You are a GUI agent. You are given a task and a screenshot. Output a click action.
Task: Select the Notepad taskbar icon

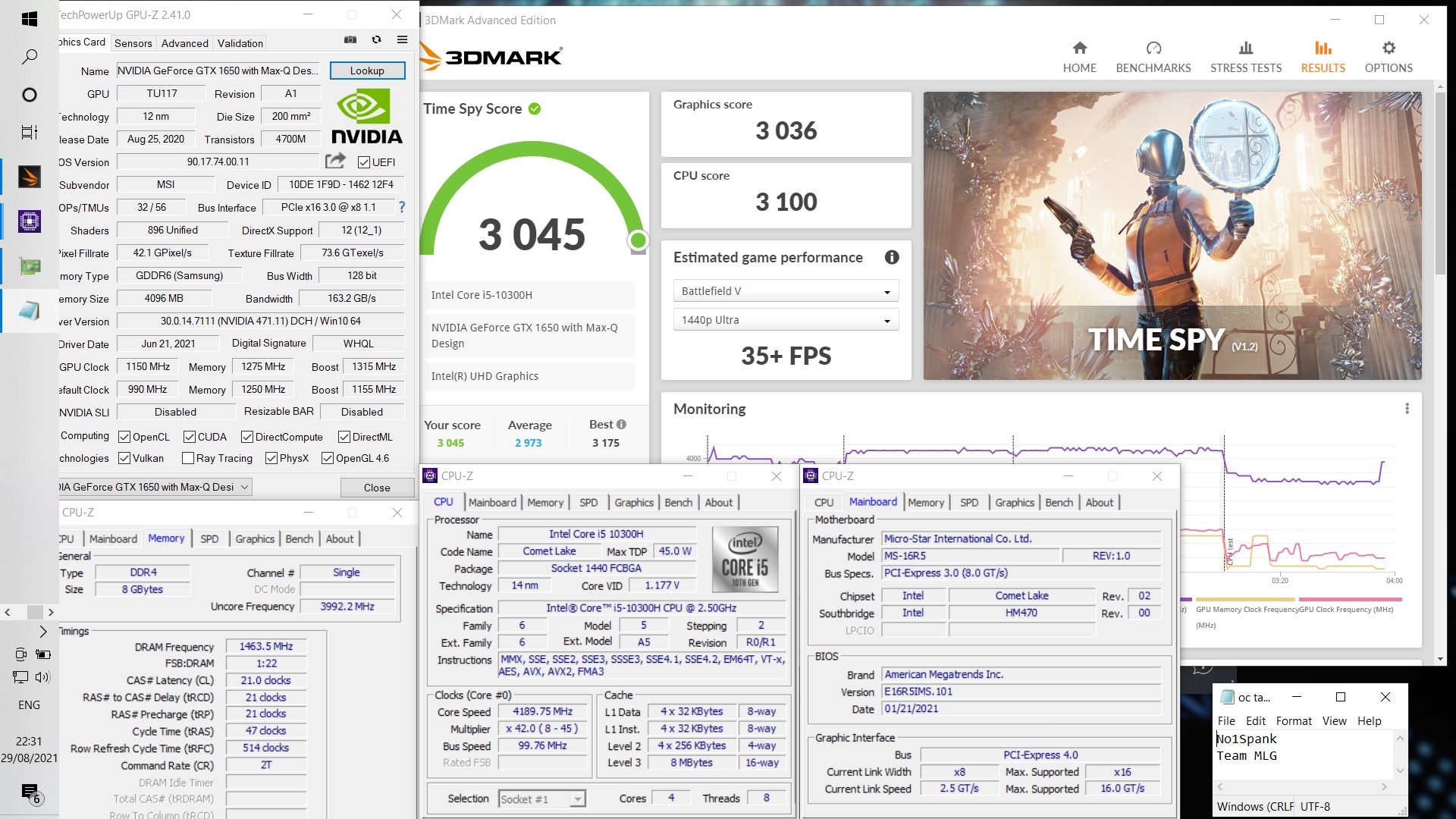coord(29,310)
